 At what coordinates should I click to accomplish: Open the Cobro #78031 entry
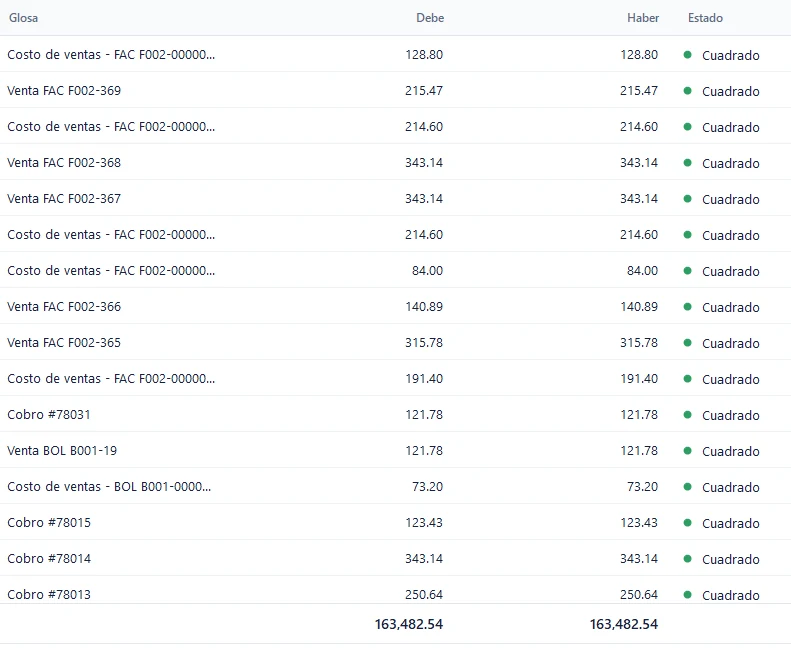point(49,415)
